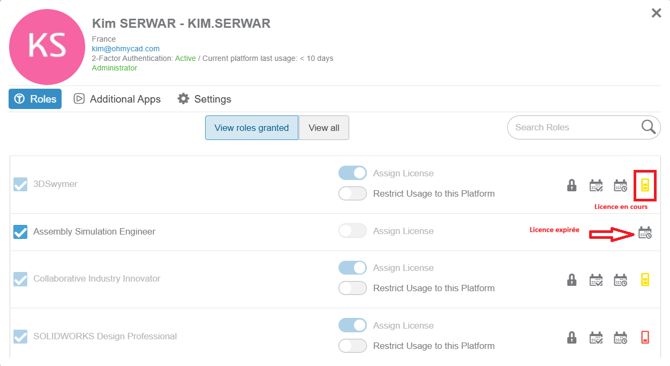The height and width of the screenshot is (366, 670).
Task: Select the Roles tab
Action: tap(35, 99)
